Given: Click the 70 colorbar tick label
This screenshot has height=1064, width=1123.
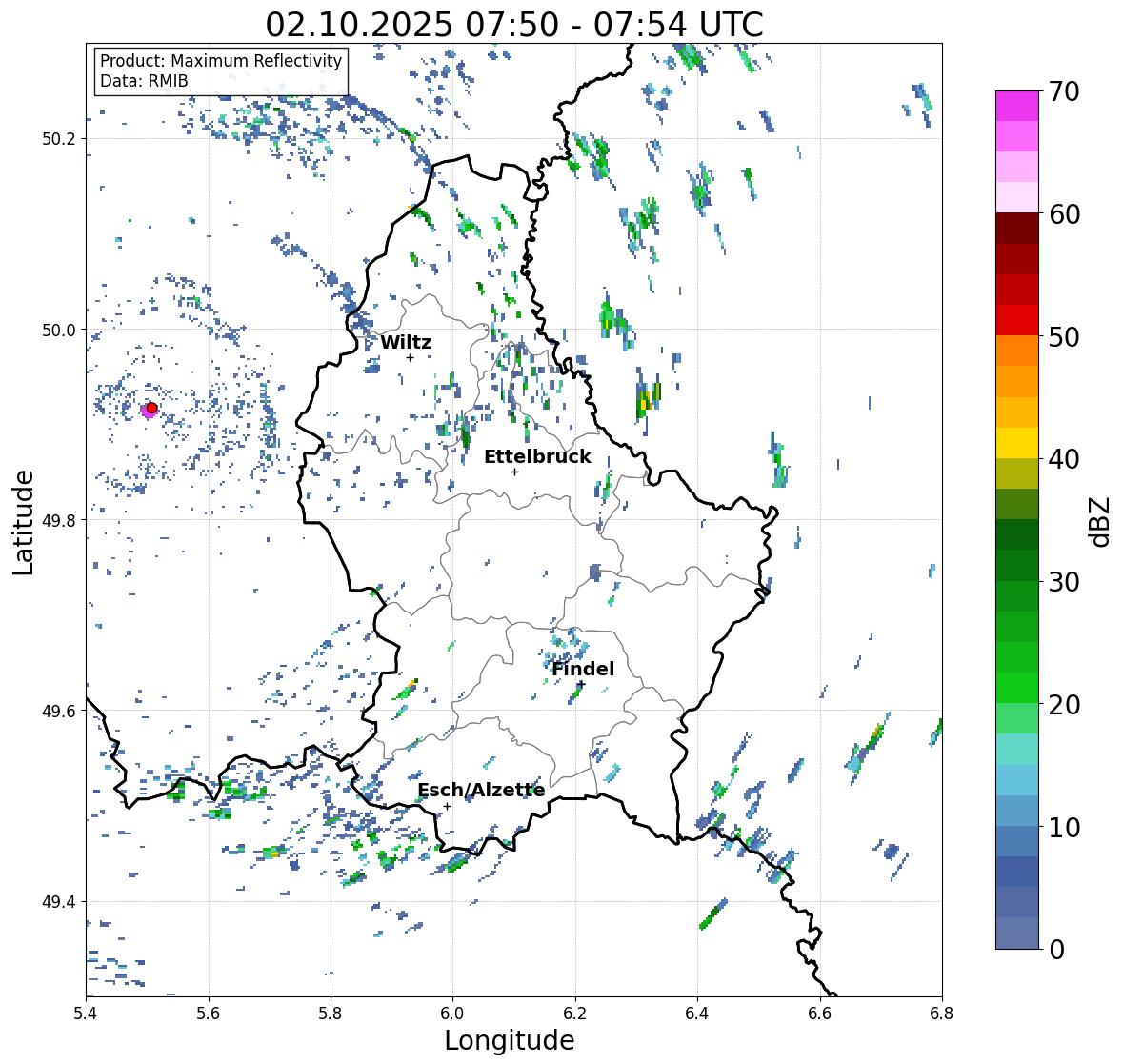Looking at the screenshot, I should pos(1064,91).
